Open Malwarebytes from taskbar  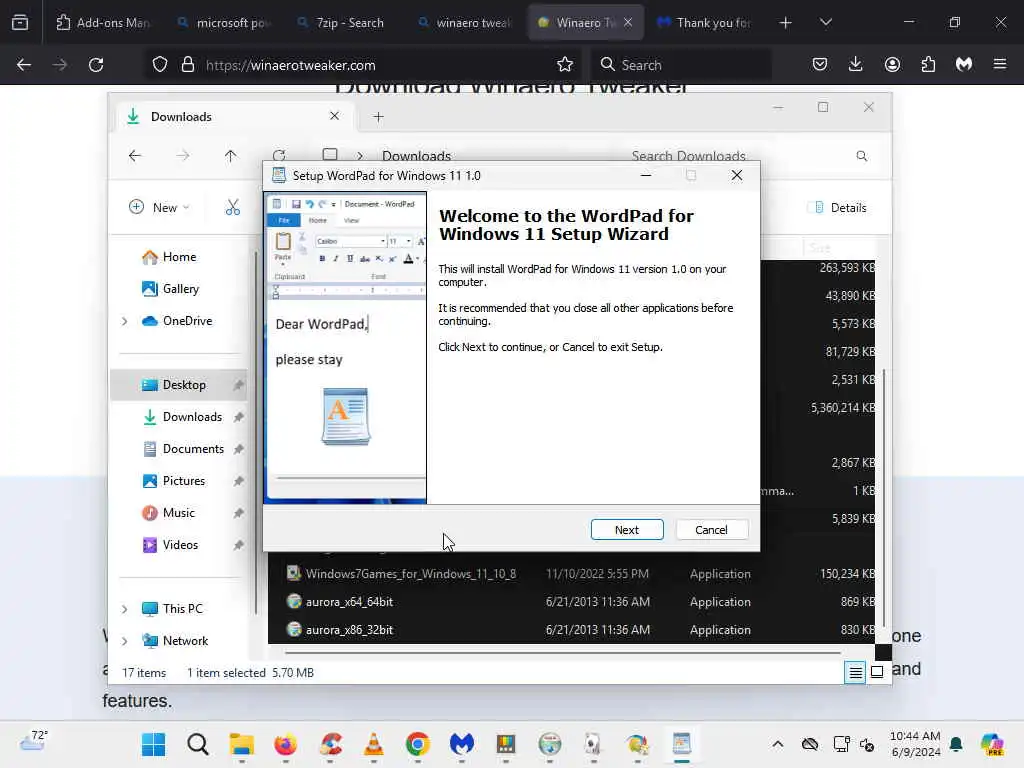(x=462, y=744)
